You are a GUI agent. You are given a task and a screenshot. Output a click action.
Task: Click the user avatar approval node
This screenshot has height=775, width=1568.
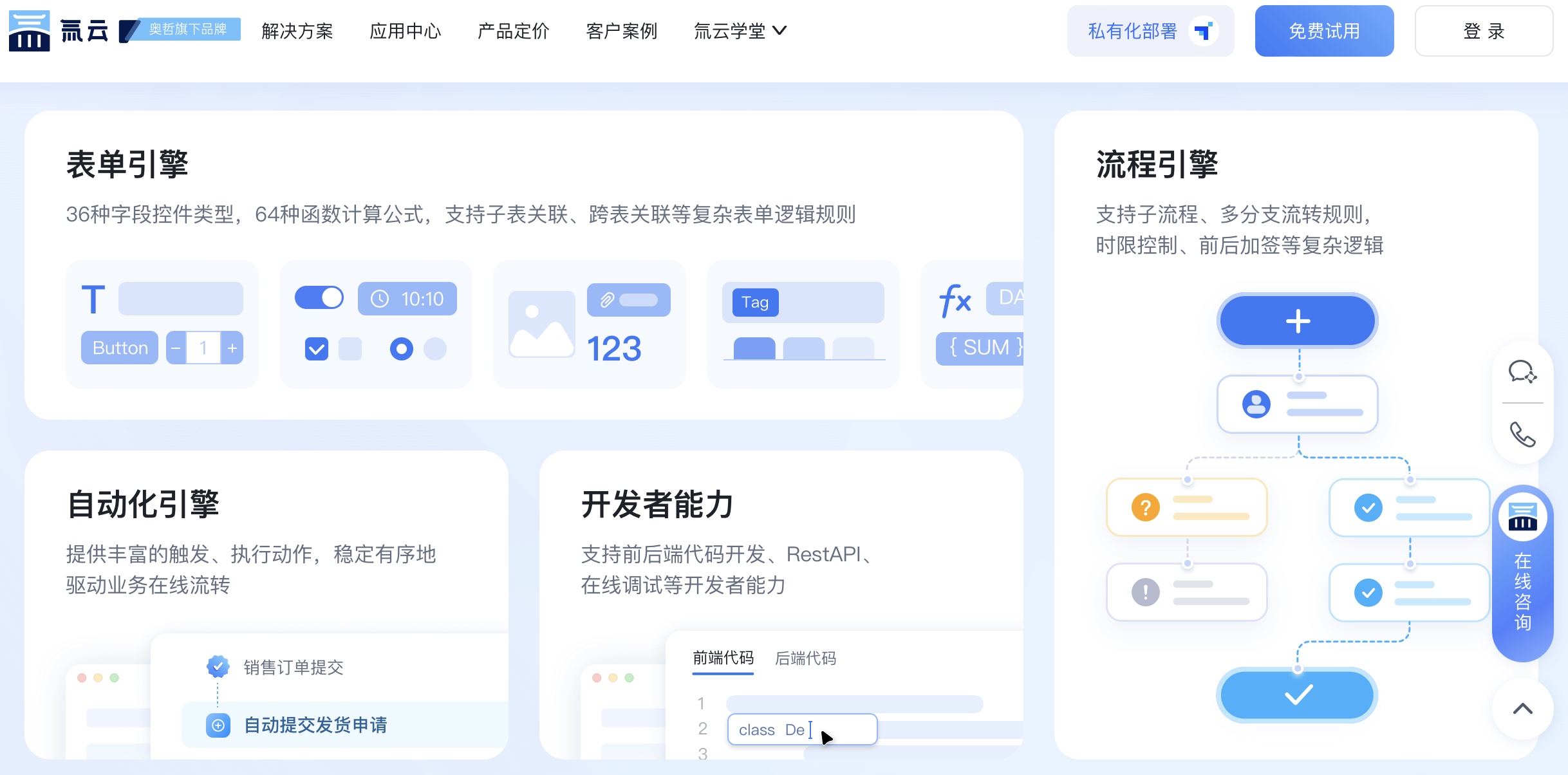[1297, 404]
